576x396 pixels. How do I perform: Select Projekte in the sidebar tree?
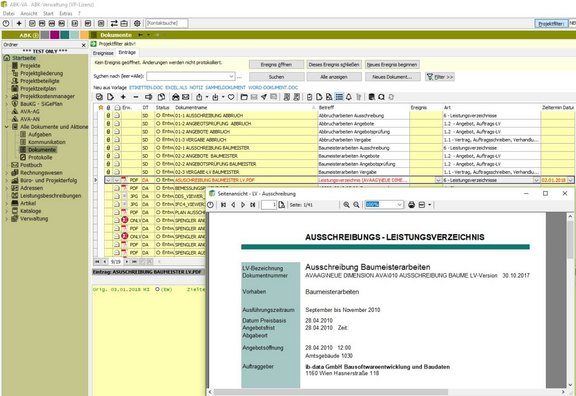[30, 66]
